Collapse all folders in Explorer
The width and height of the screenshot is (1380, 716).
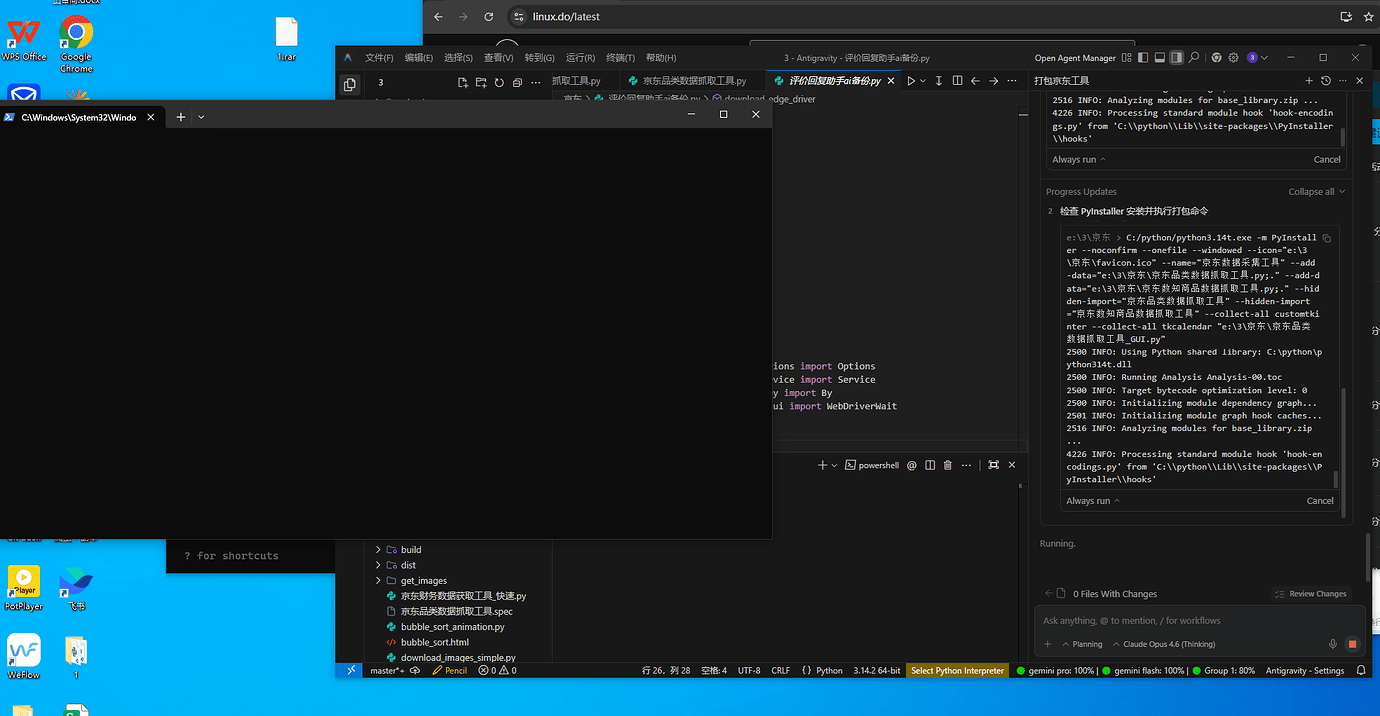(x=517, y=82)
